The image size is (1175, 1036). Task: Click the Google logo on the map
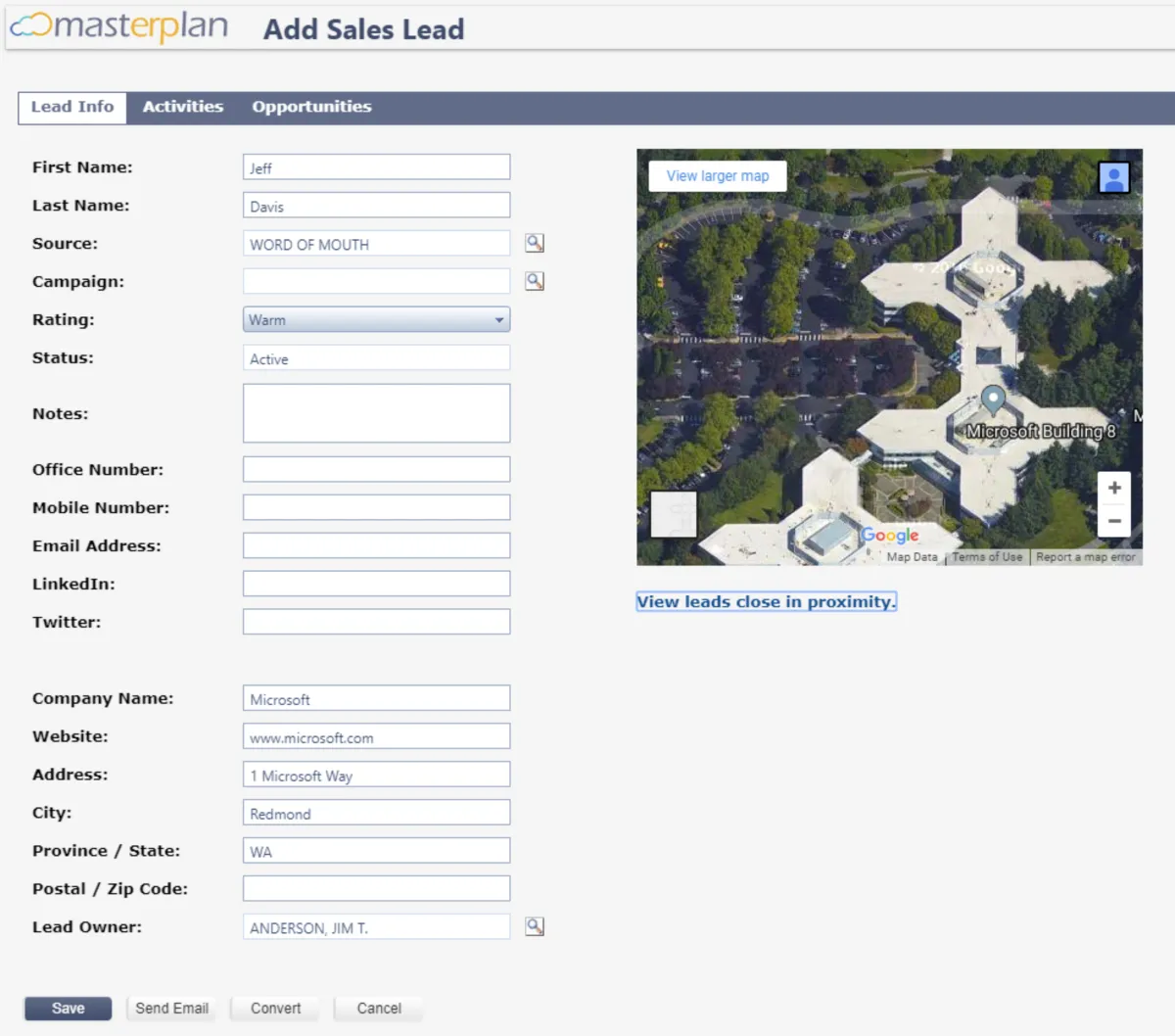(x=889, y=536)
